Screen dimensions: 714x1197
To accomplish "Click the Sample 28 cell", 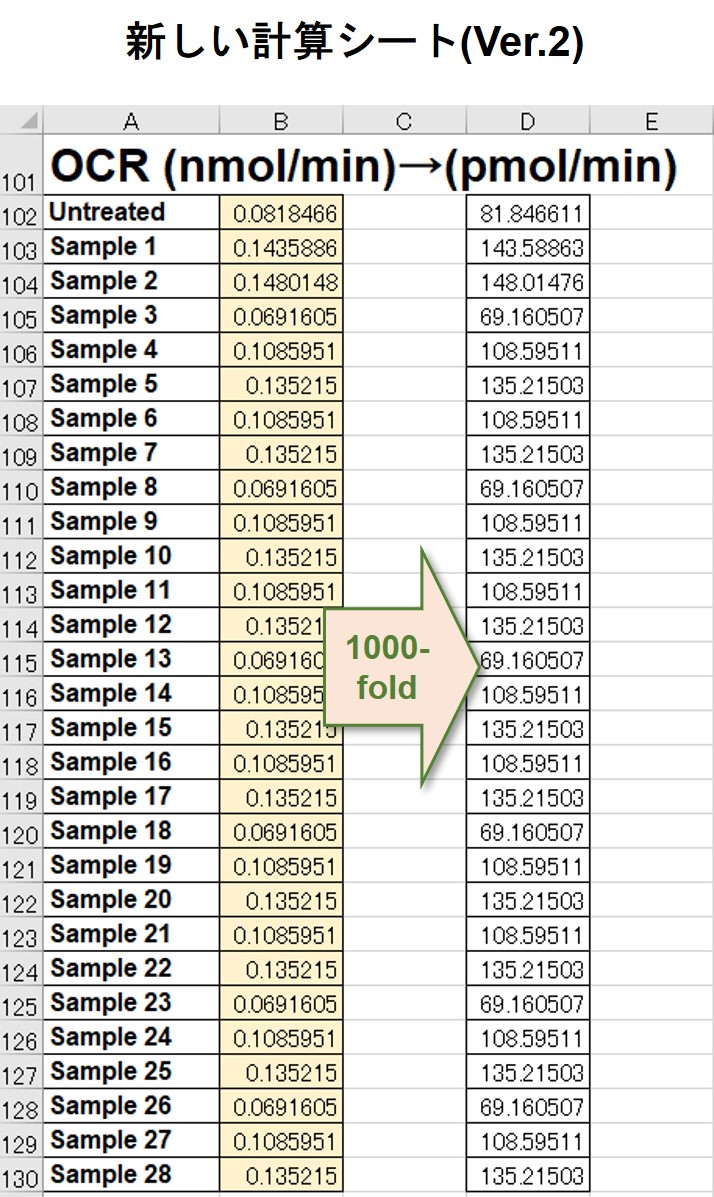I will point(131,1174).
